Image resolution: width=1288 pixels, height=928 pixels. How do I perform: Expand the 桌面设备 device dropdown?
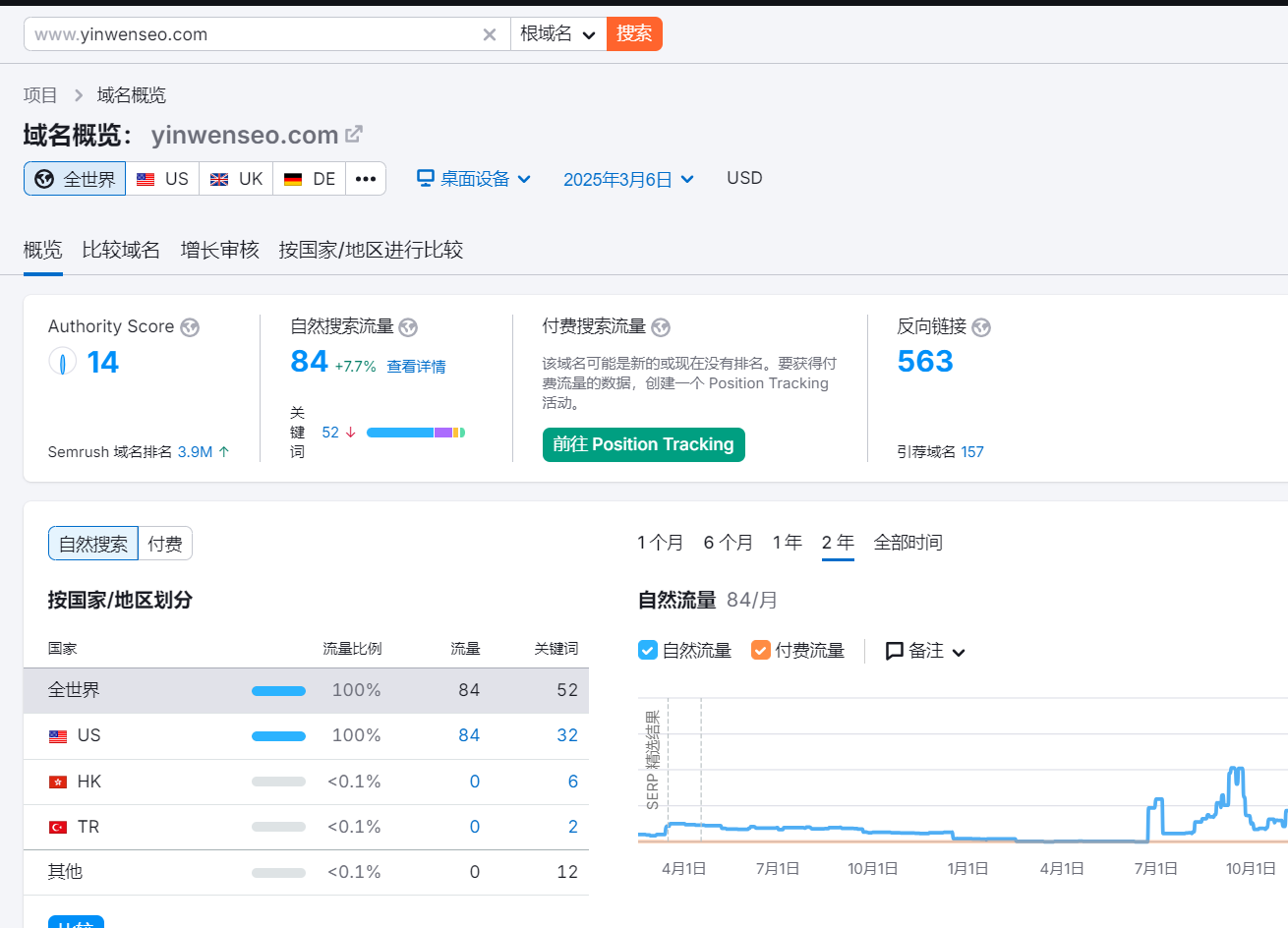click(x=474, y=179)
